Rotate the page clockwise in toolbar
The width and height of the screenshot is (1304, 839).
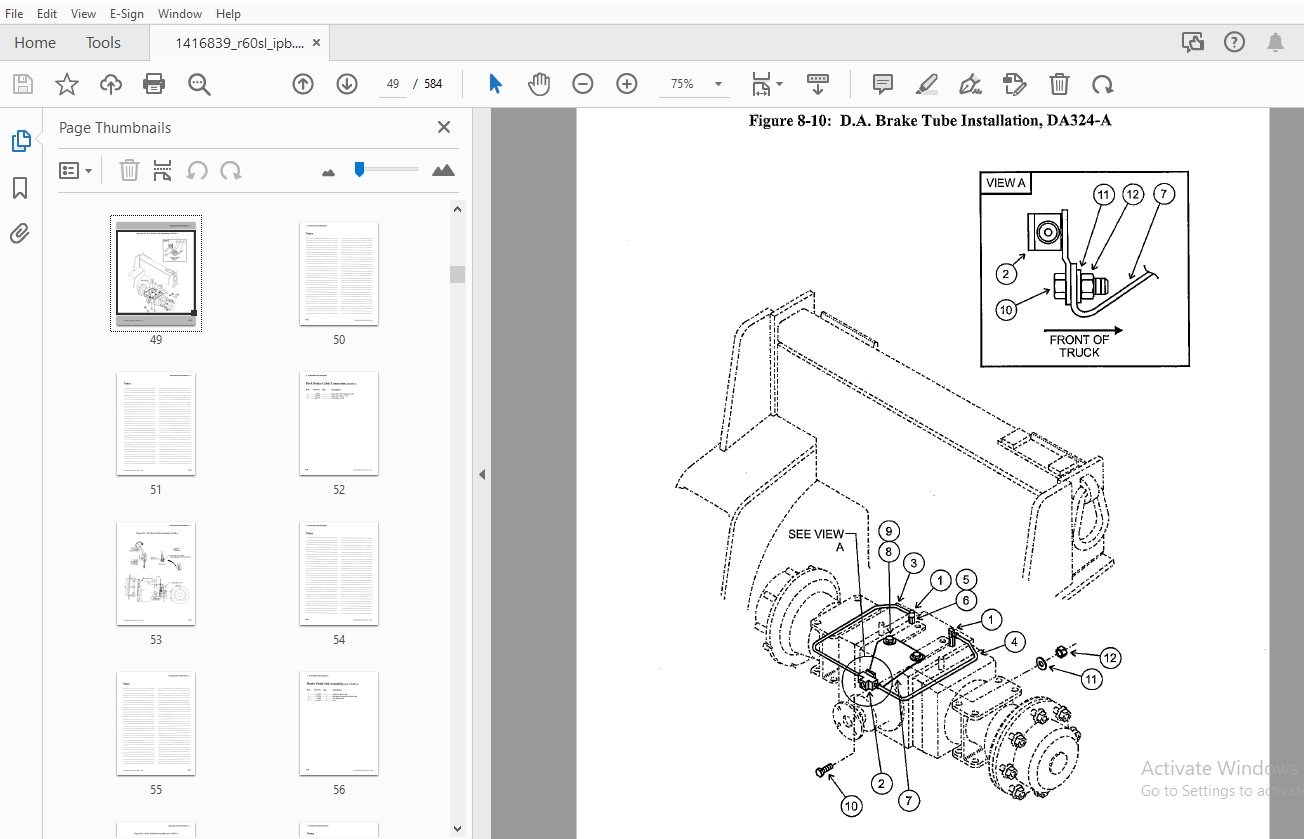1102,84
